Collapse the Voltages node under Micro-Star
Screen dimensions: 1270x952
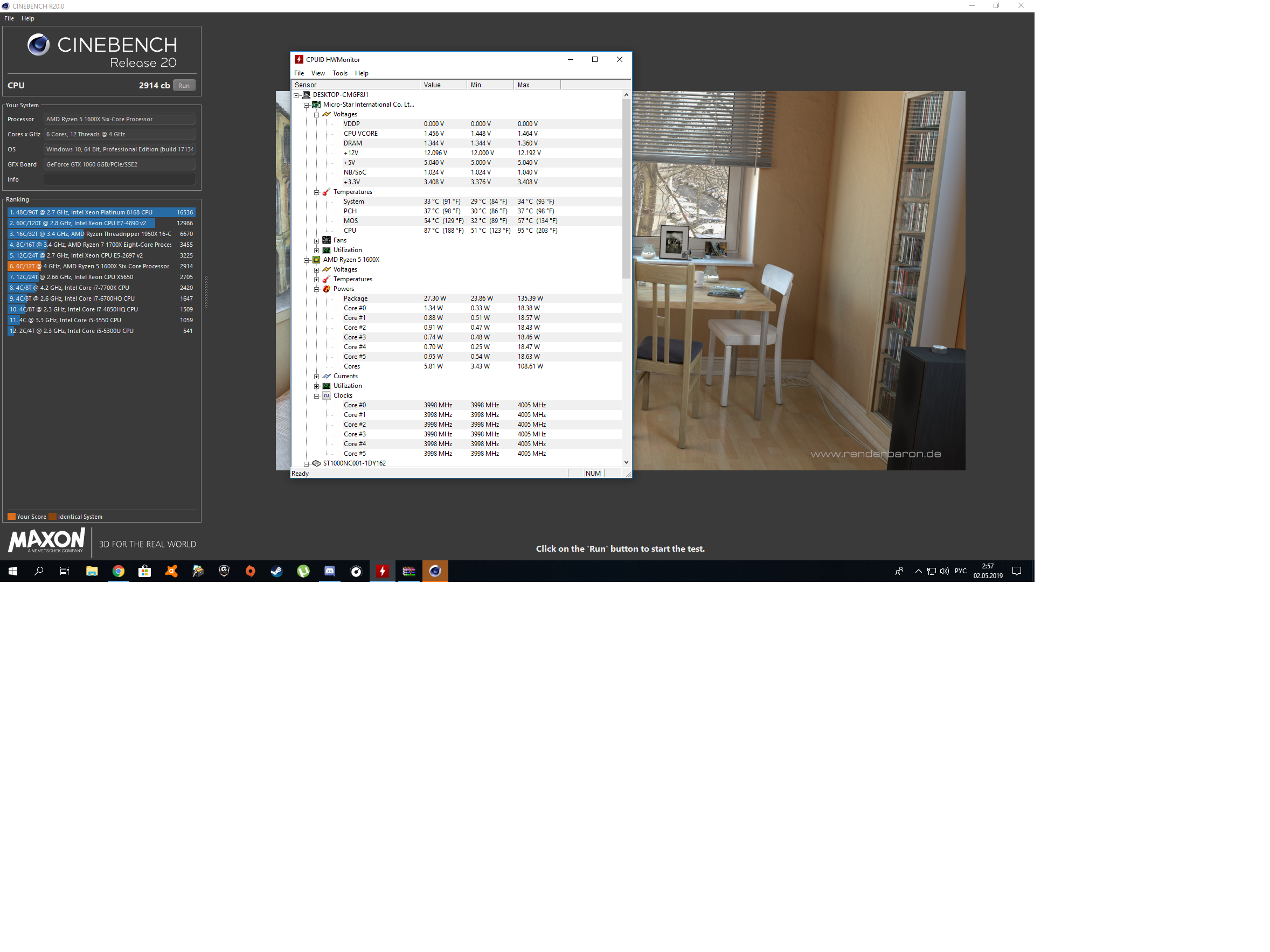point(316,115)
